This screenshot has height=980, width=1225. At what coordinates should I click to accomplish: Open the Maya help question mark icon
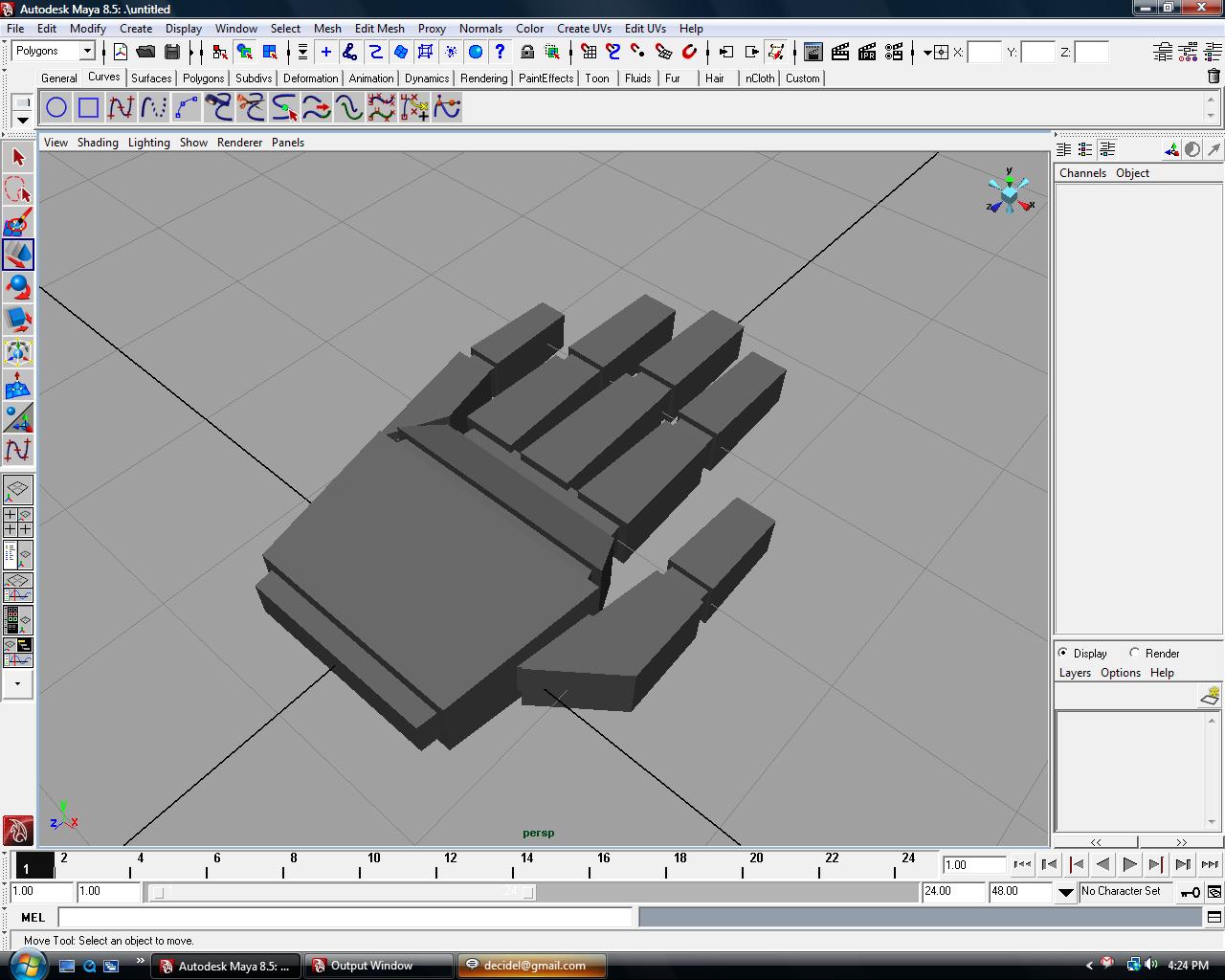click(500, 52)
